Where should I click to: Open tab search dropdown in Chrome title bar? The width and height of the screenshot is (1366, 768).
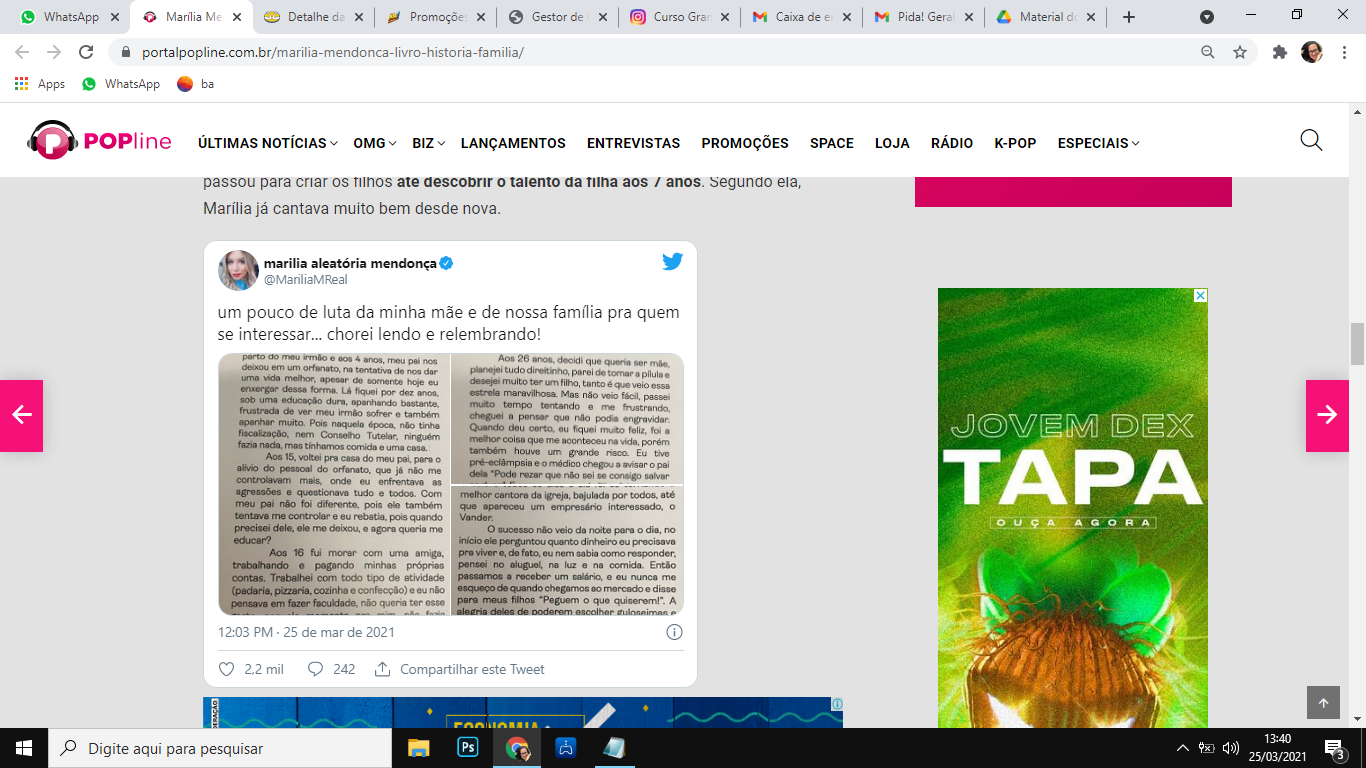(x=1207, y=17)
